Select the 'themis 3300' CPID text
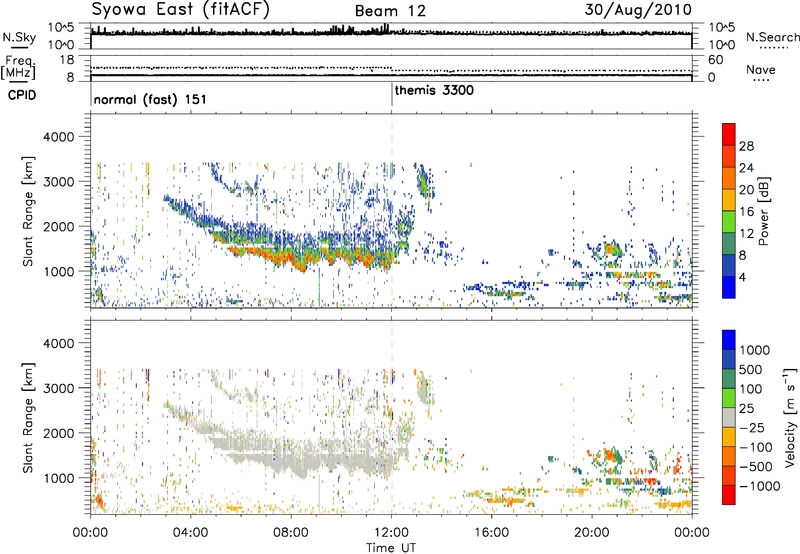 pos(434,90)
